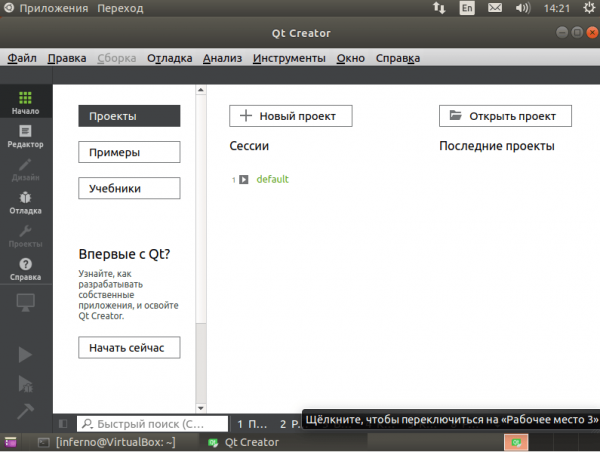
Task: Show the Учебники tutorials list
Action: [x=129, y=188]
